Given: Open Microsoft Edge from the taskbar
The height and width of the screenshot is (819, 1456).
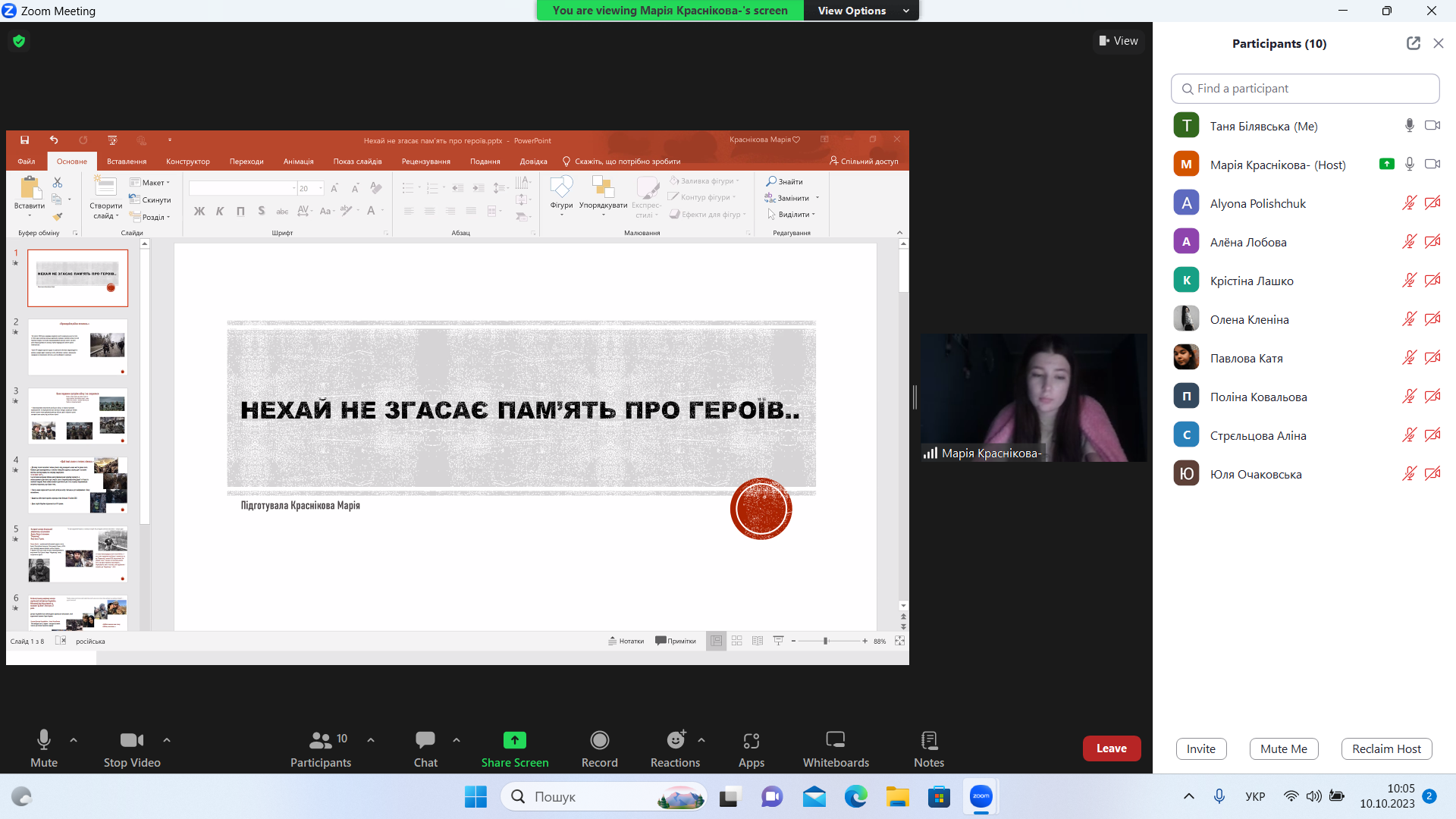Looking at the screenshot, I should pyautogui.click(x=855, y=796).
